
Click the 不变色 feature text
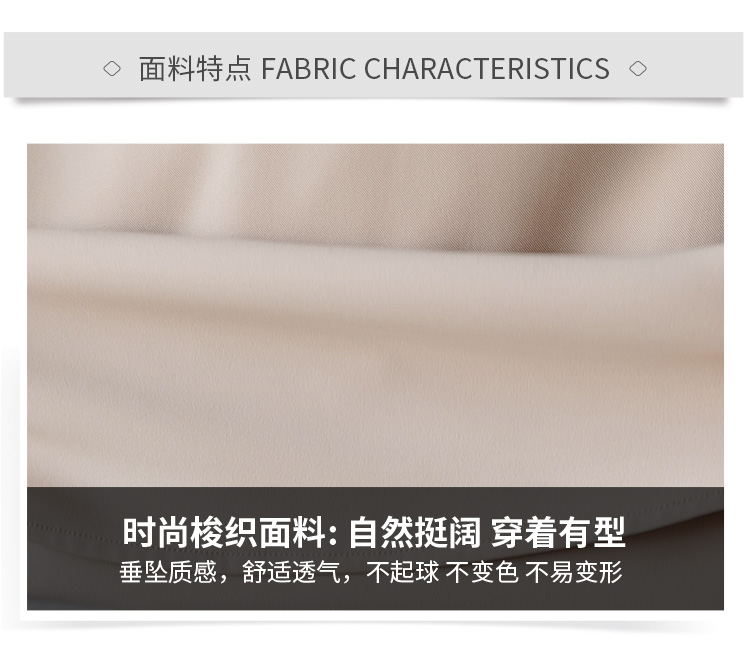(482, 572)
